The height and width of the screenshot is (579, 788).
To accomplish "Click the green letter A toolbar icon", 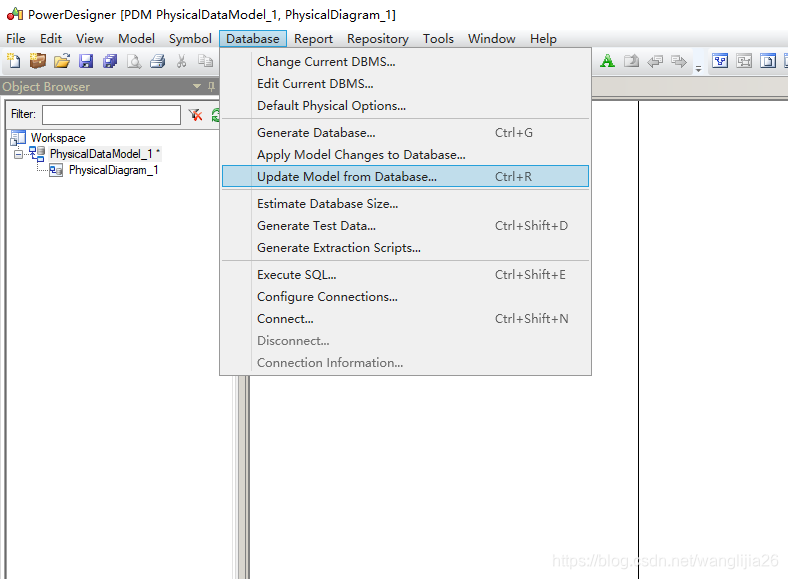I will click(x=607, y=61).
